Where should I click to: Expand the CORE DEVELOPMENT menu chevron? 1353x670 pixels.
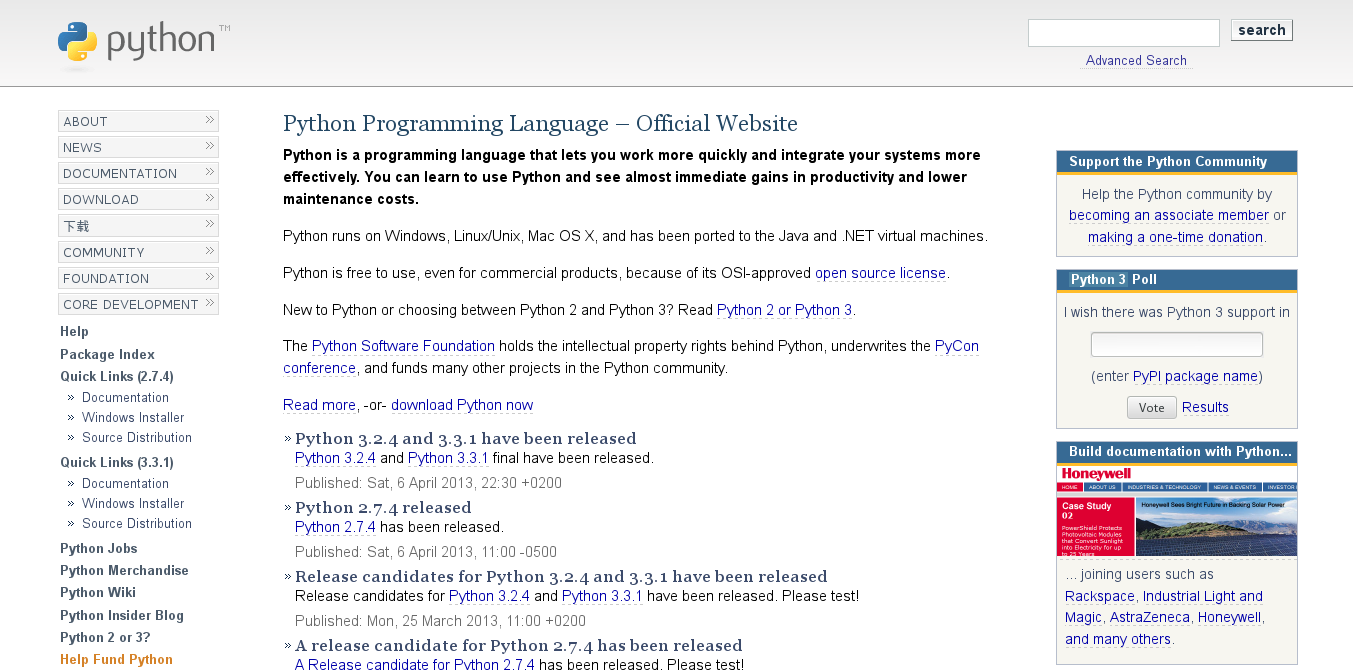point(210,303)
